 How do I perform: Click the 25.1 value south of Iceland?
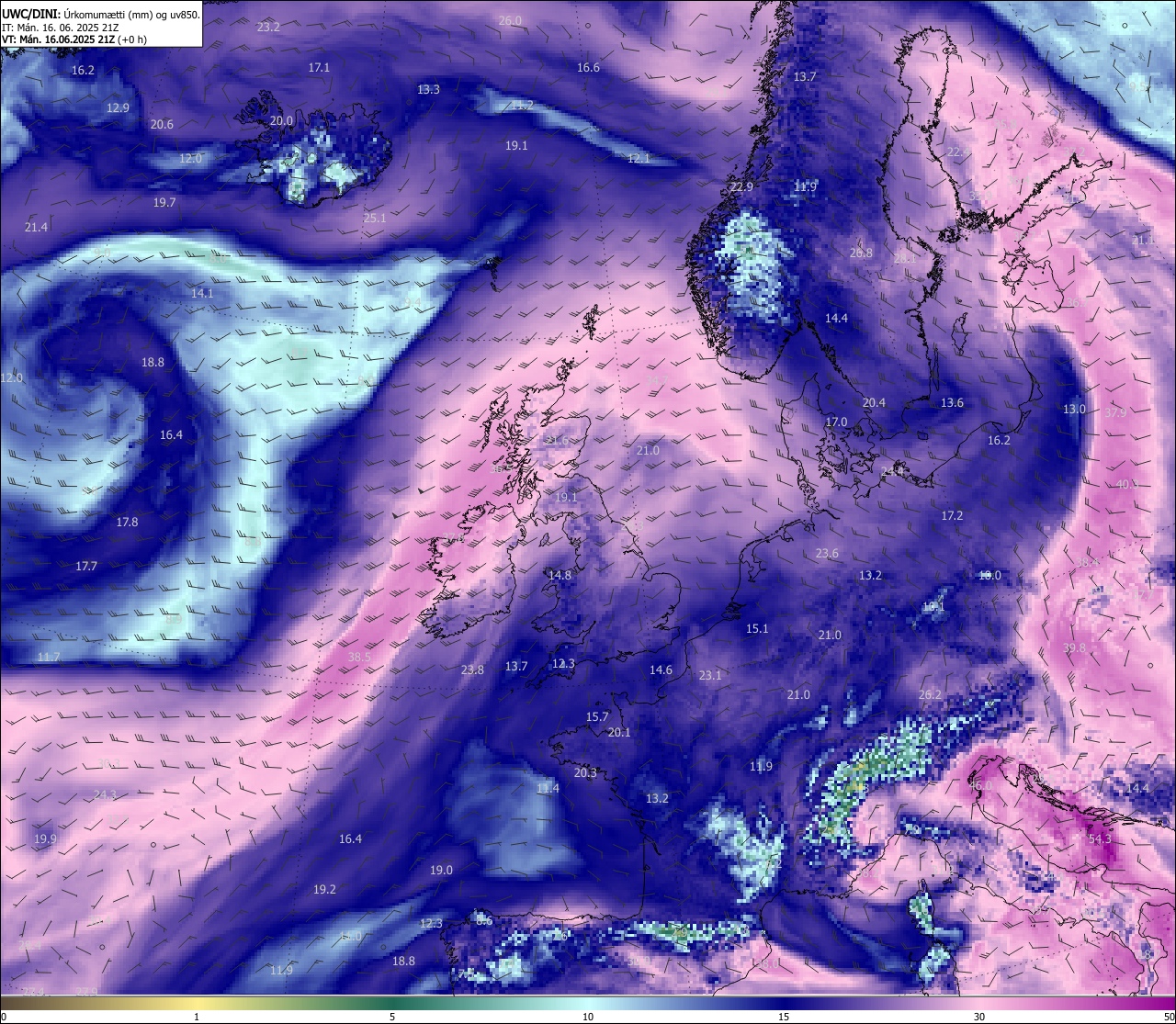click(375, 218)
